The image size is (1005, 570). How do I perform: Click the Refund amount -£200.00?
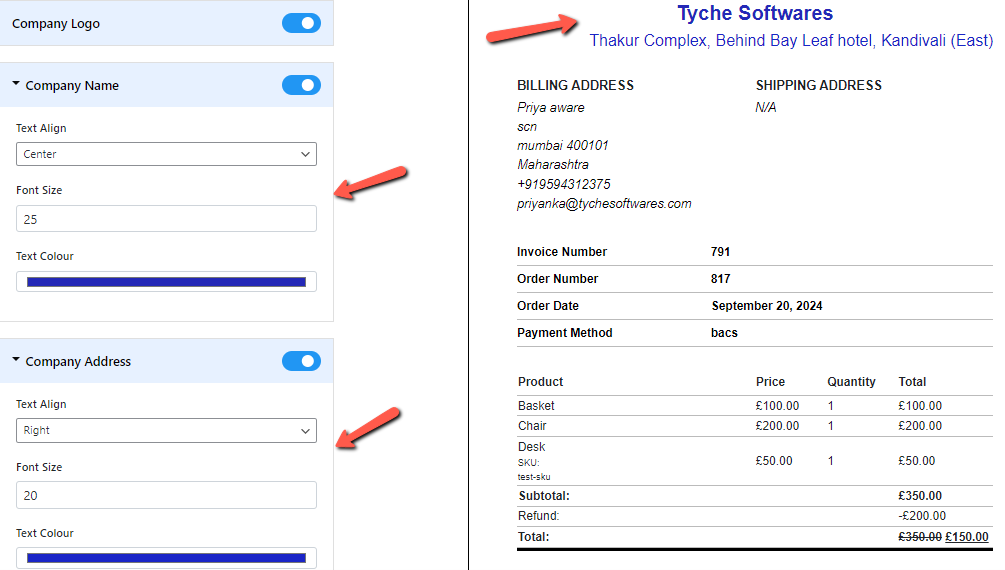point(922,516)
